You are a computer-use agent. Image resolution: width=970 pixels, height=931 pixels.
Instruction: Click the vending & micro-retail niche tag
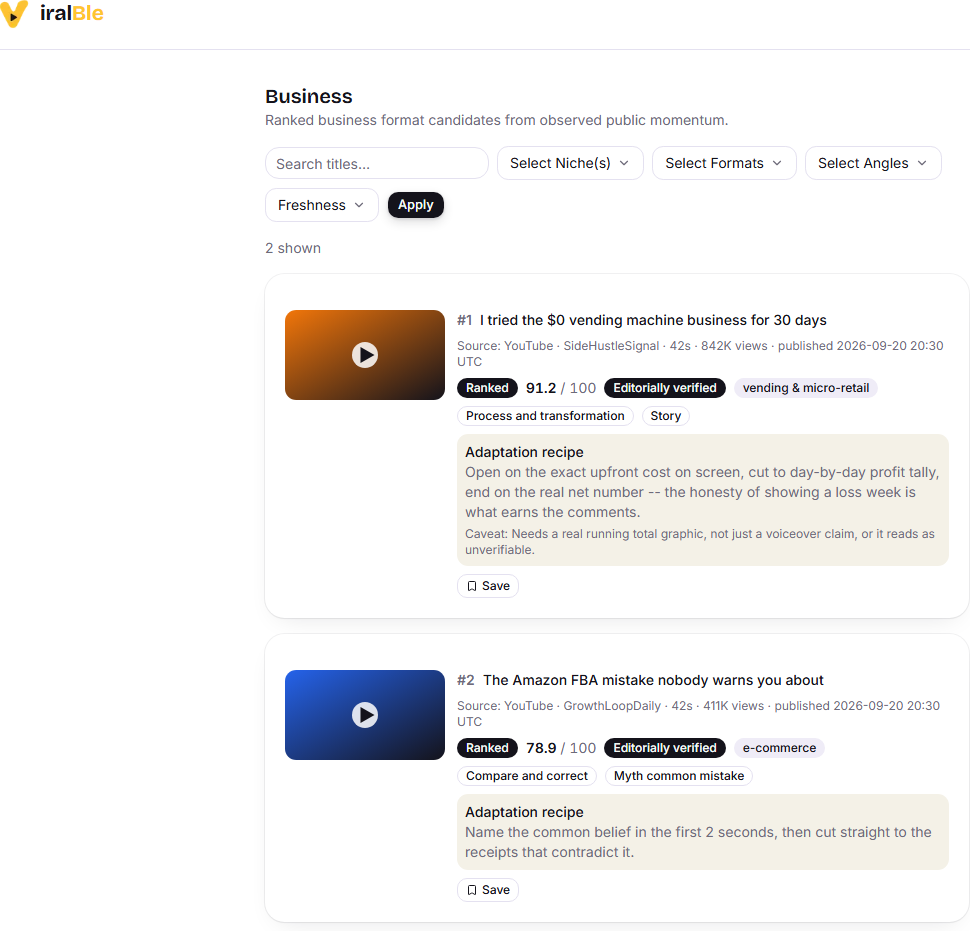point(805,388)
